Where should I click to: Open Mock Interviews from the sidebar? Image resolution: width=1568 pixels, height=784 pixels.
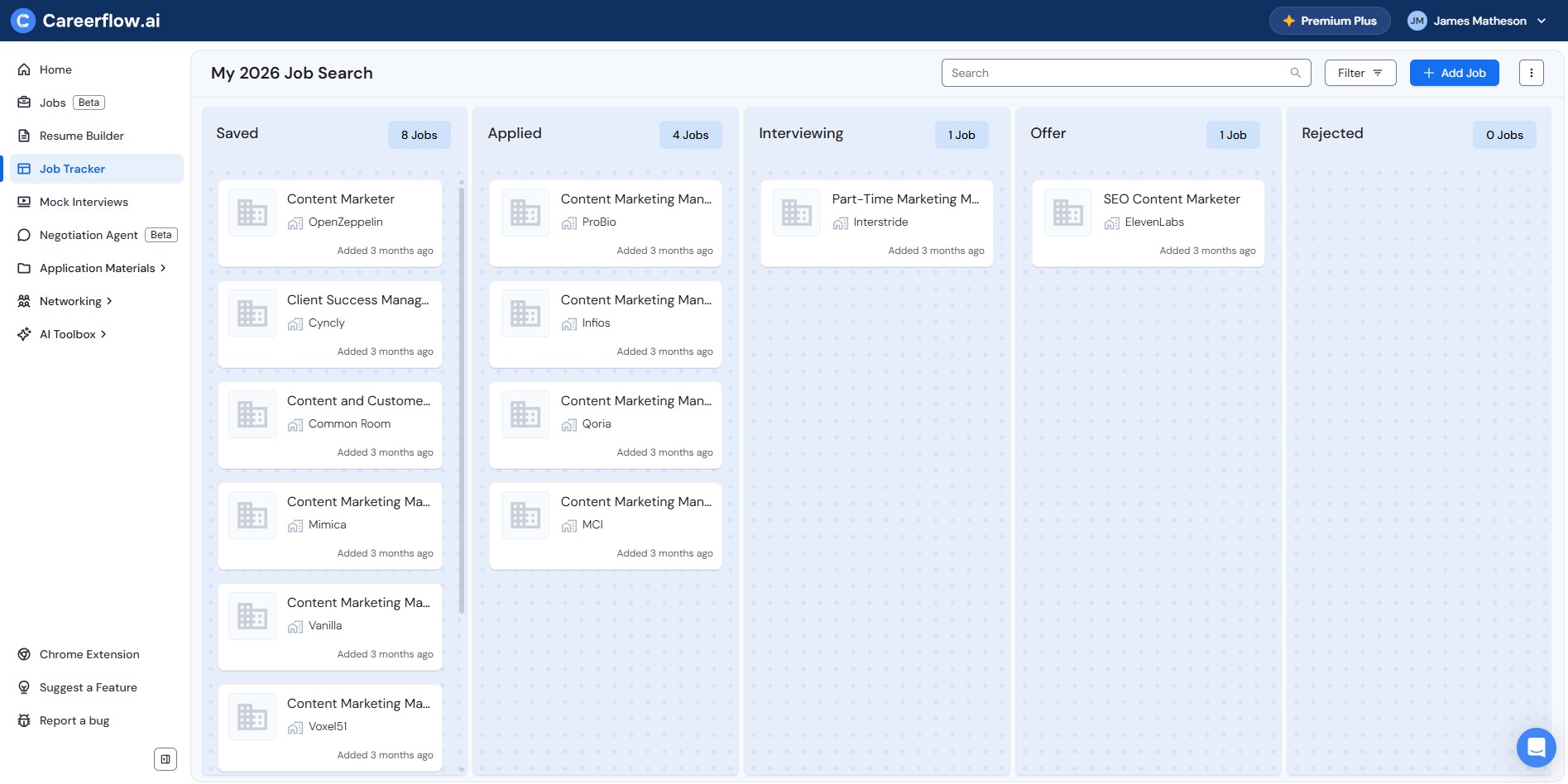25,202
